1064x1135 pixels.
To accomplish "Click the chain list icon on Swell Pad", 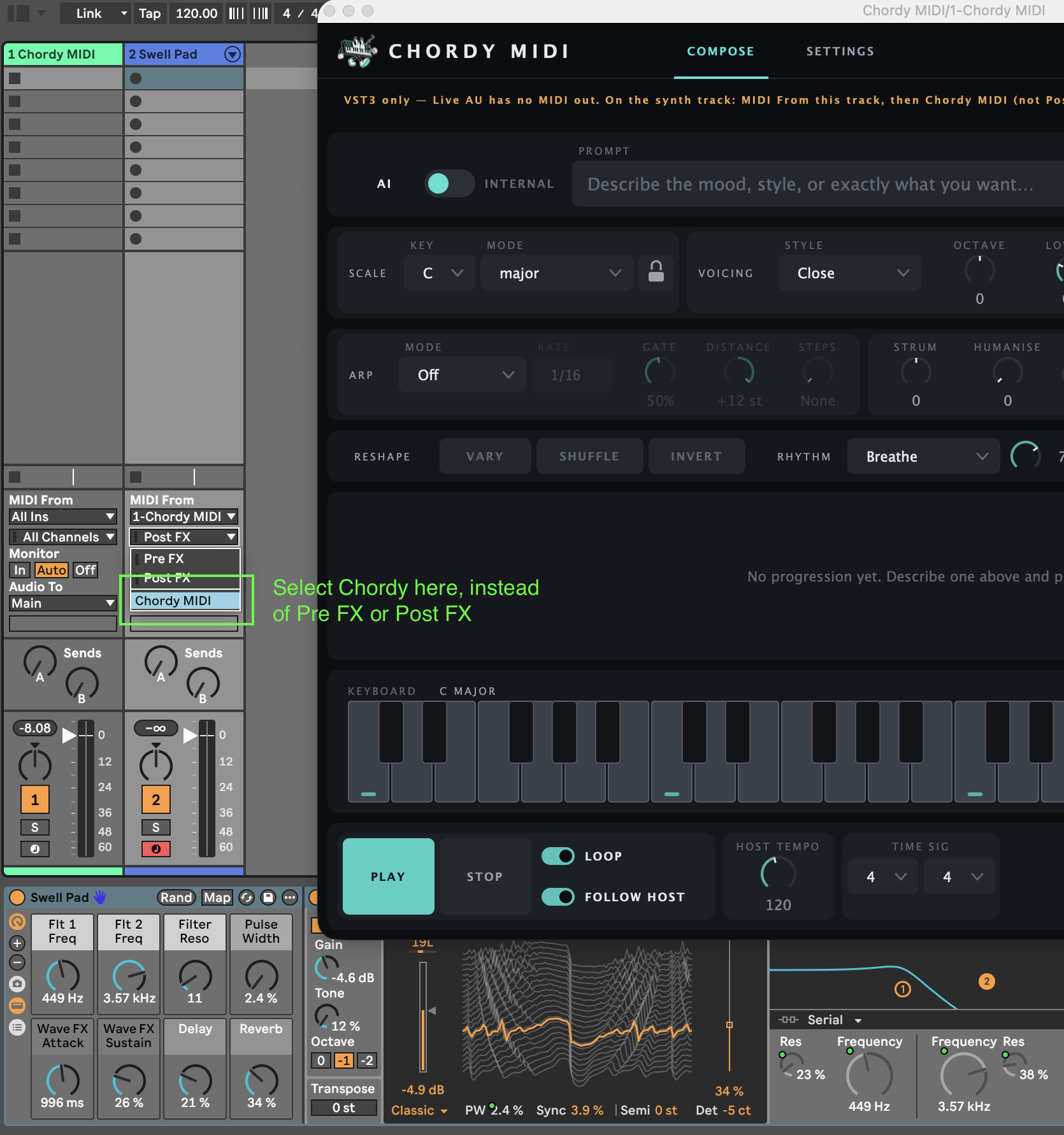I will tap(17, 1027).
